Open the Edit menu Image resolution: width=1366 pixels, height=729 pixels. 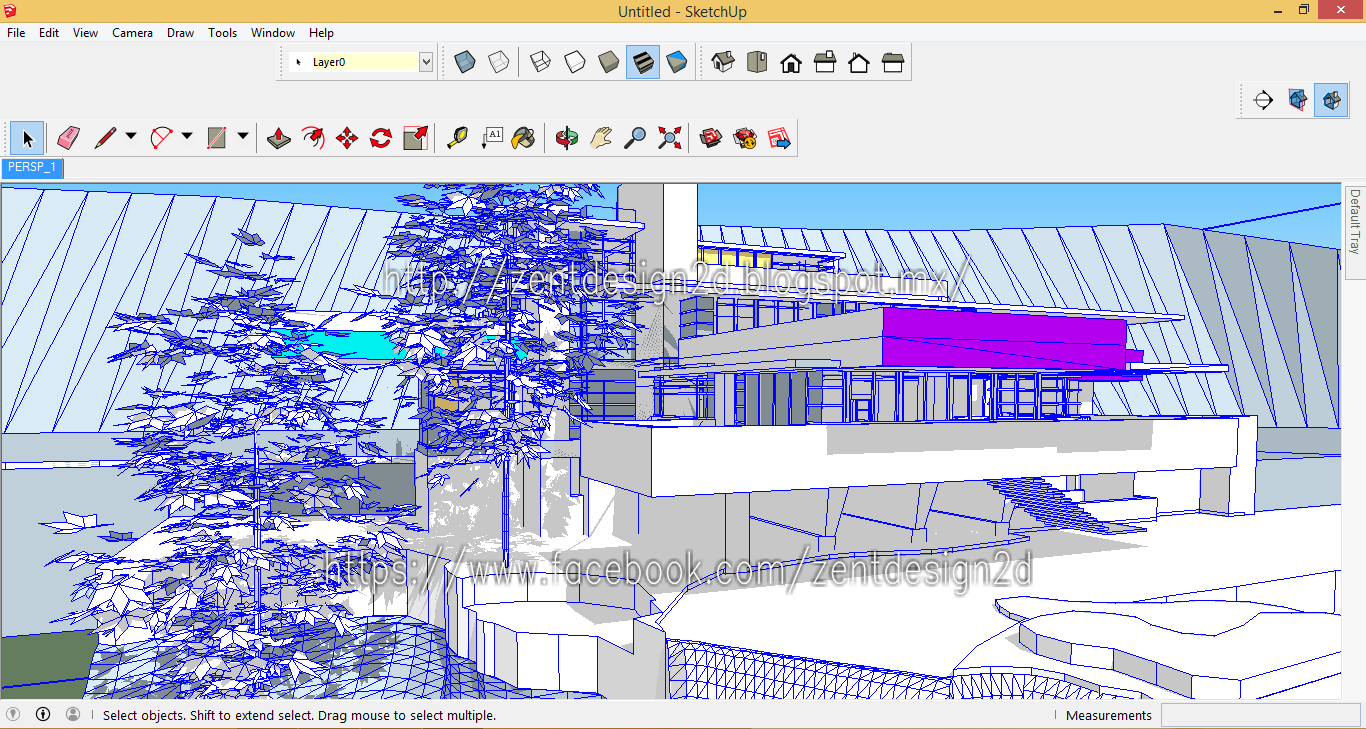(49, 33)
